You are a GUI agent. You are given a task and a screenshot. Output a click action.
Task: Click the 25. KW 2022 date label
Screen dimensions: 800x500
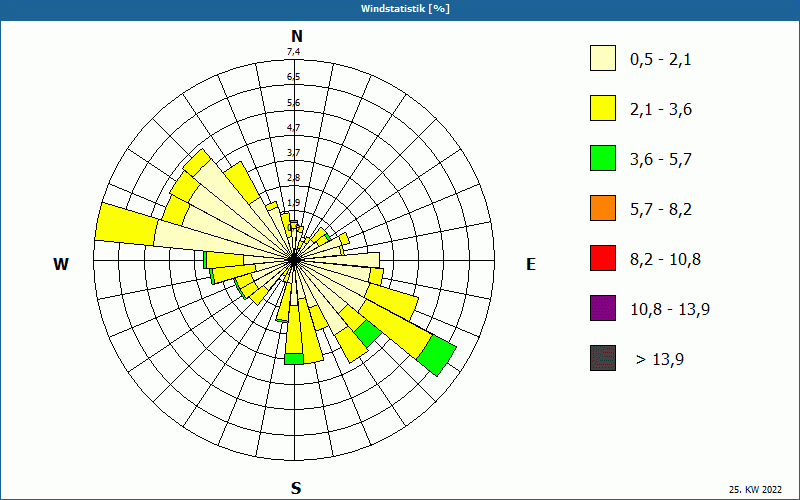tap(756, 489)
